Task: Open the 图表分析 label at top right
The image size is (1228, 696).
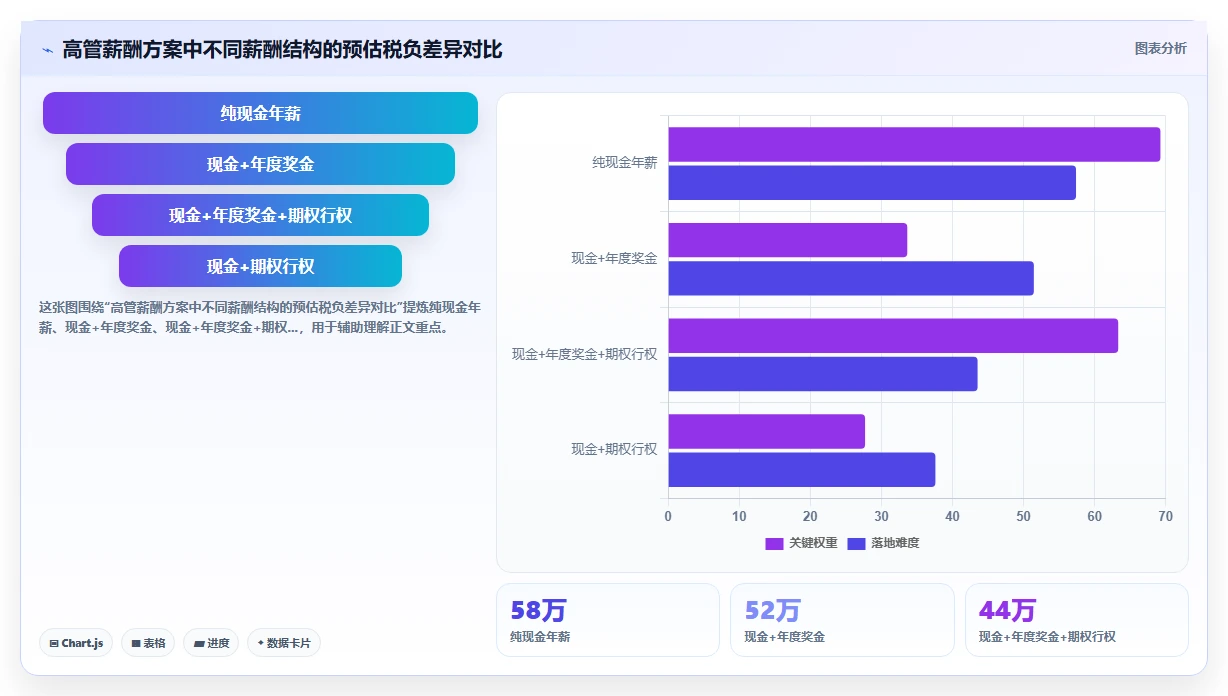Action: coord(1160,48)
